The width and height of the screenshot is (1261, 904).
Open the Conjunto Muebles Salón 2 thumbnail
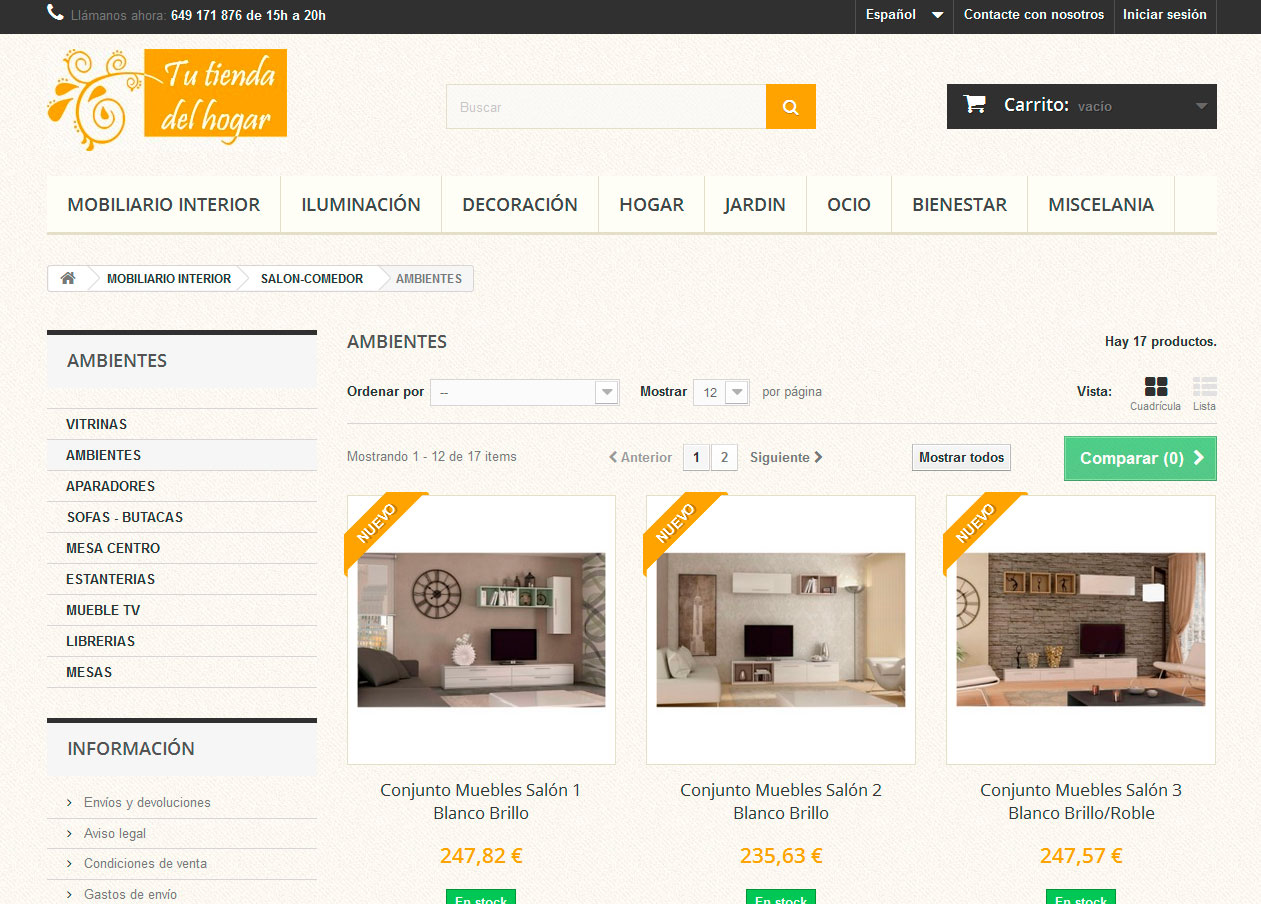(x=781, y=630)
